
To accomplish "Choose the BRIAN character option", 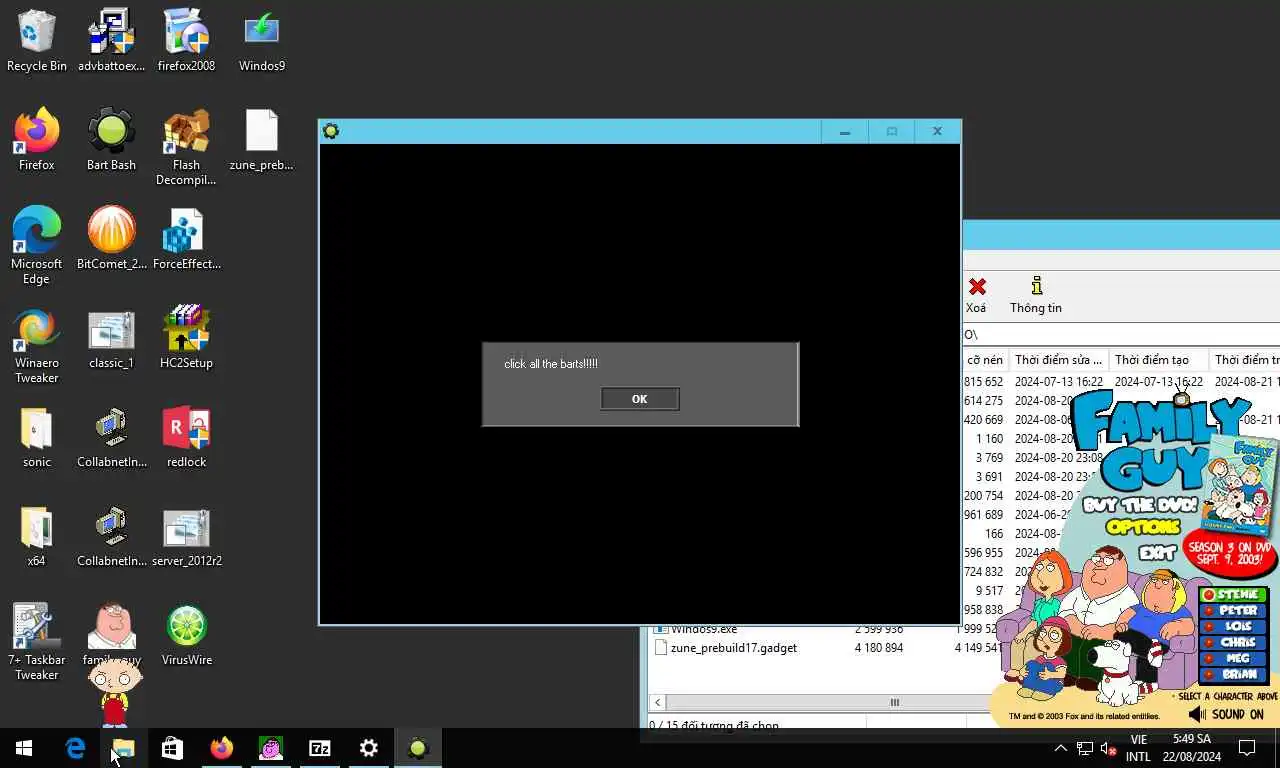I will [1232, 675].
